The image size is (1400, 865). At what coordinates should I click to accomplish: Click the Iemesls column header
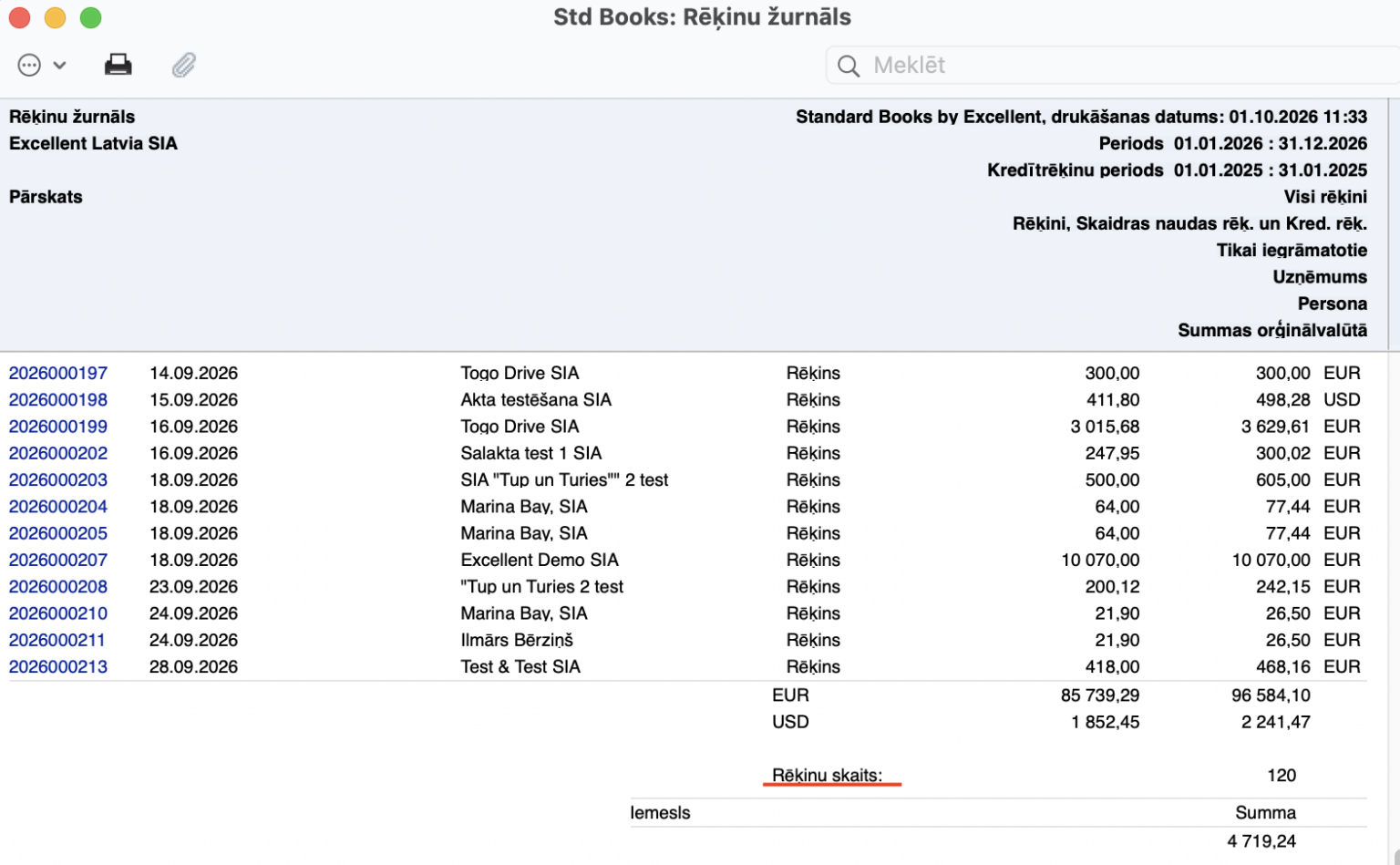661,812
